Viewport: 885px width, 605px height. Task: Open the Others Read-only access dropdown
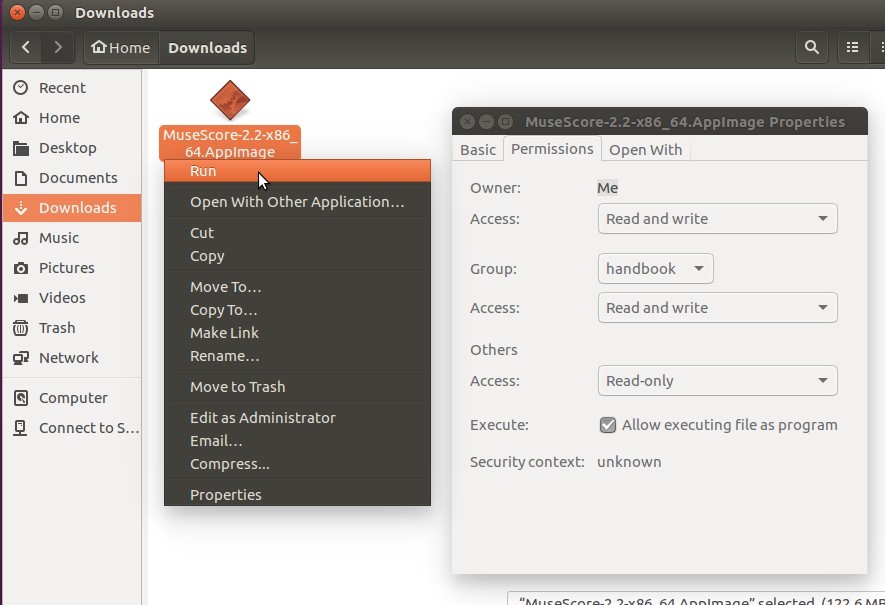click(x=717, y=380)
